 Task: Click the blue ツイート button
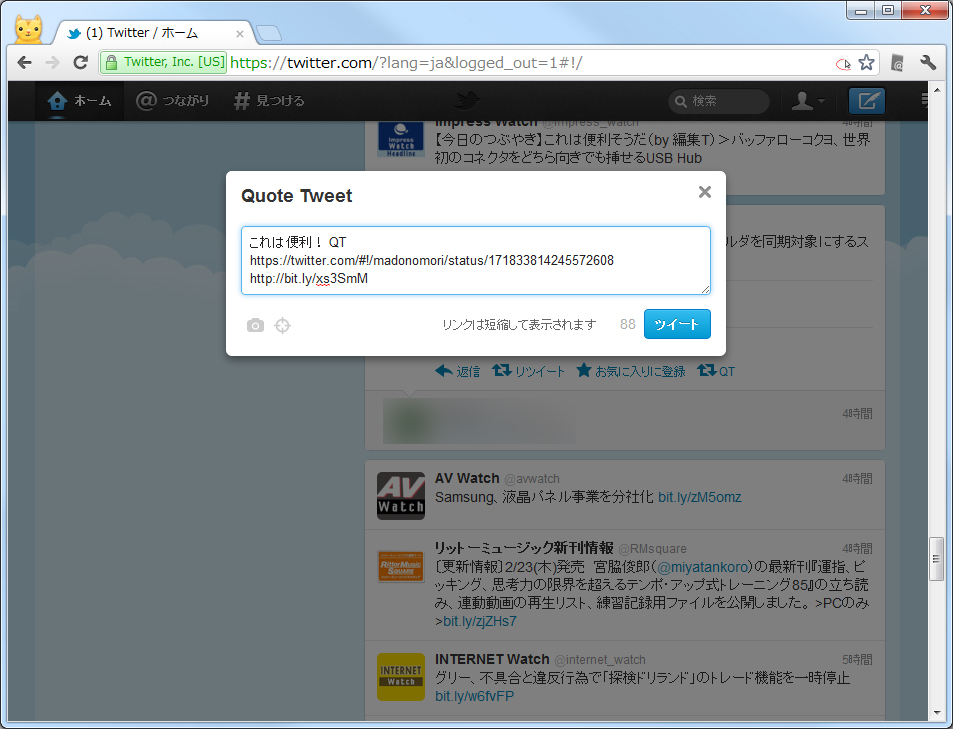pyautogui.click(x=677, y=324)
